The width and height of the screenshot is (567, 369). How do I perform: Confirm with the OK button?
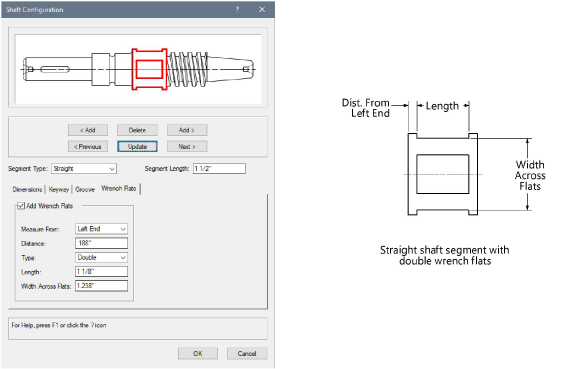coord(198,353)
